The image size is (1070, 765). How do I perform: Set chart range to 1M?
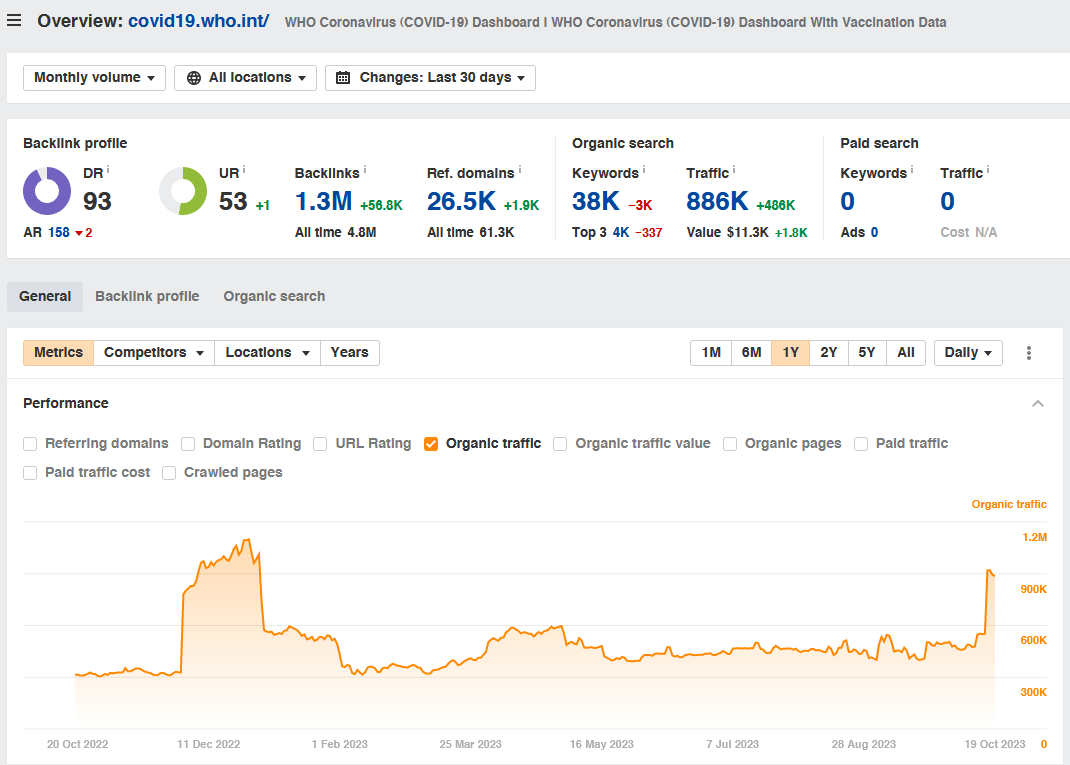click(711, 353)
